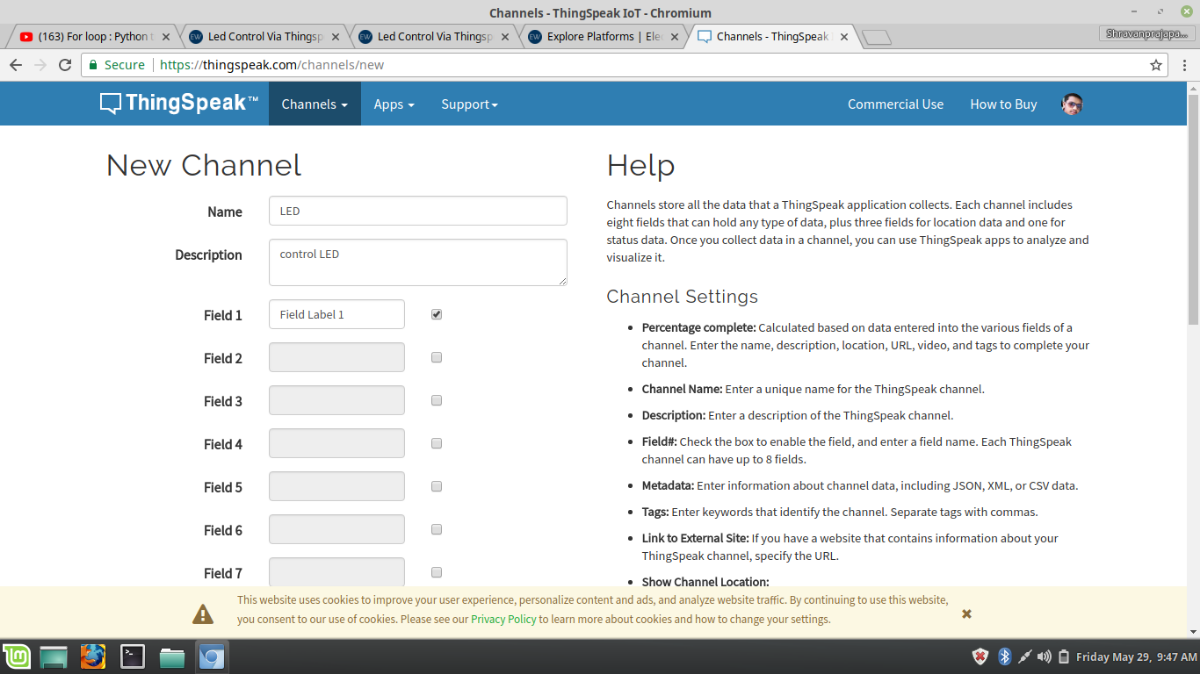Enable the Field 2 checkbox
The width and height of the screenshot is (1200, 674).
(436, 357)
